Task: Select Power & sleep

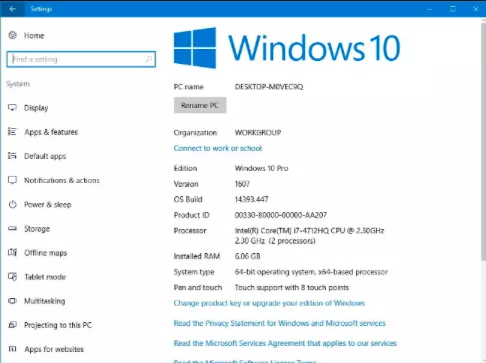Action: (x=48, y=205)
